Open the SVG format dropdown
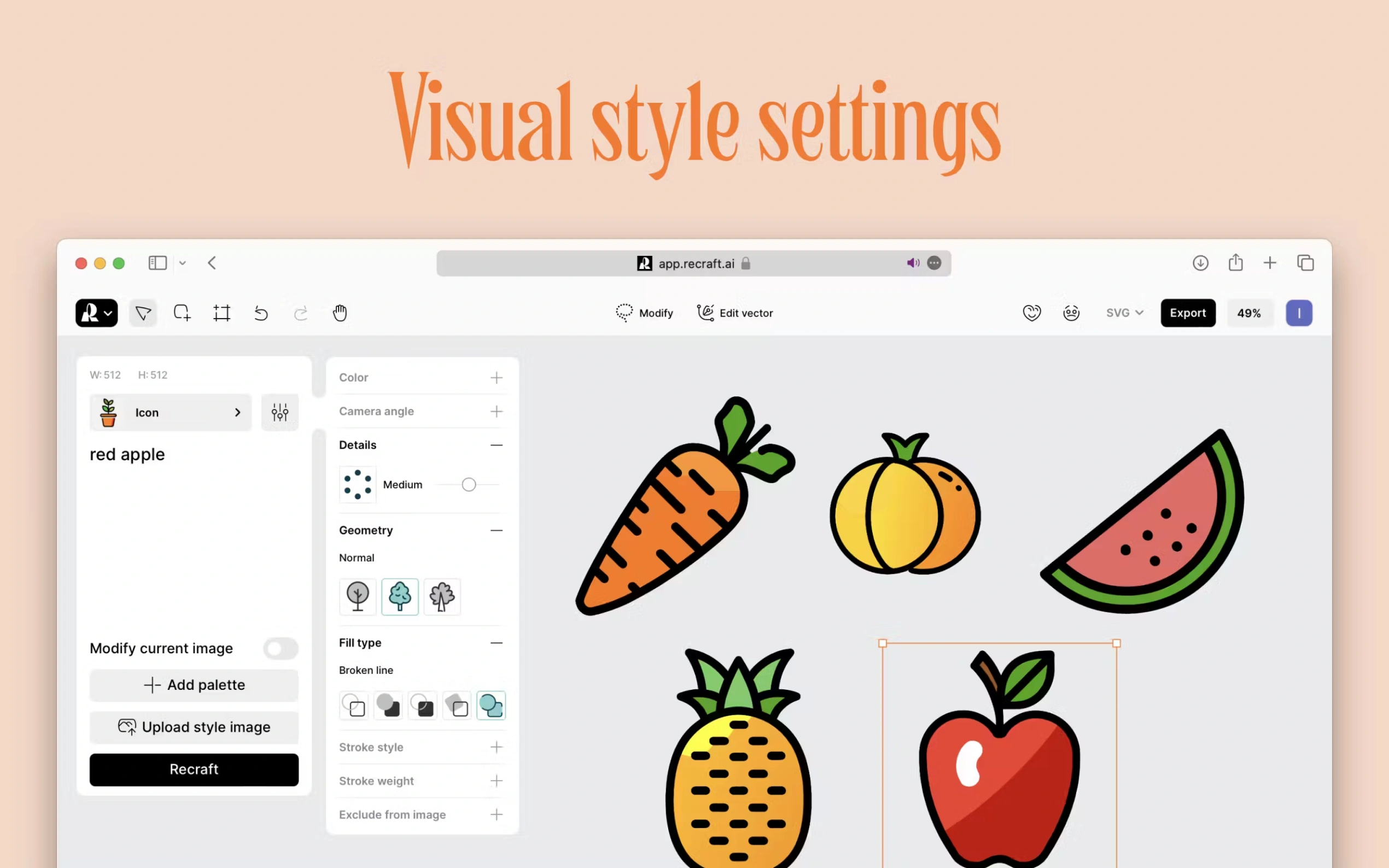Viewport: 1389px width, 868px height. pyautogui.click(x=1124, y=313)
